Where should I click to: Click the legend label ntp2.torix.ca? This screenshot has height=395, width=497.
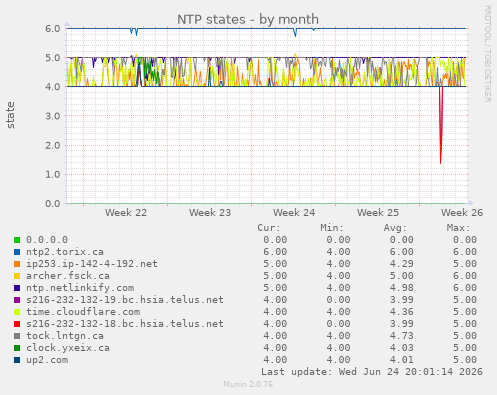click(65, 252)
